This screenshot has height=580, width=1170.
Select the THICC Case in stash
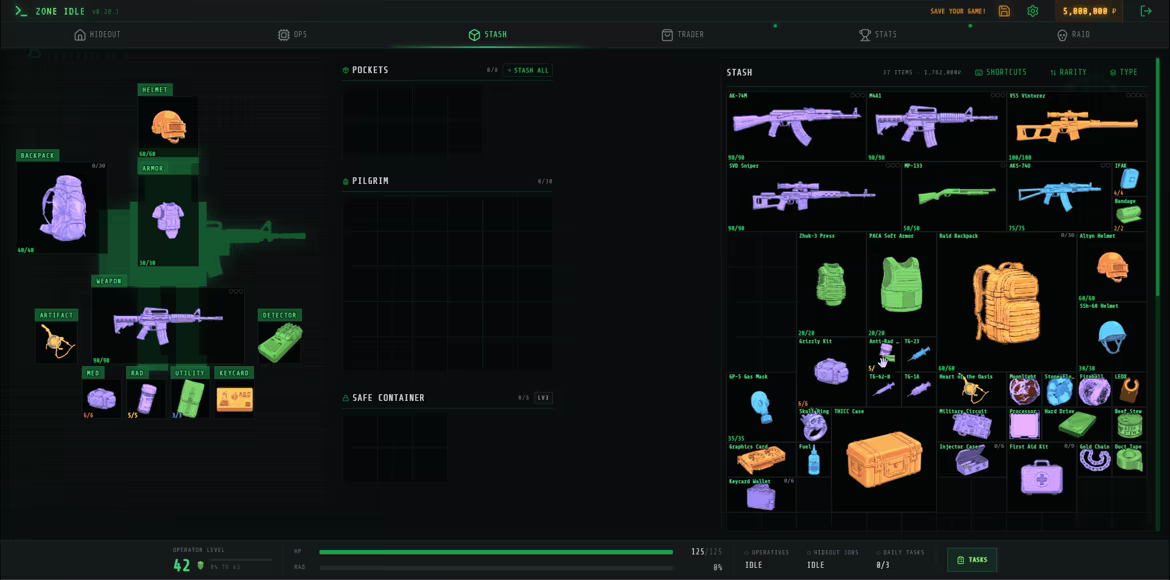click(x=884, y=459)
